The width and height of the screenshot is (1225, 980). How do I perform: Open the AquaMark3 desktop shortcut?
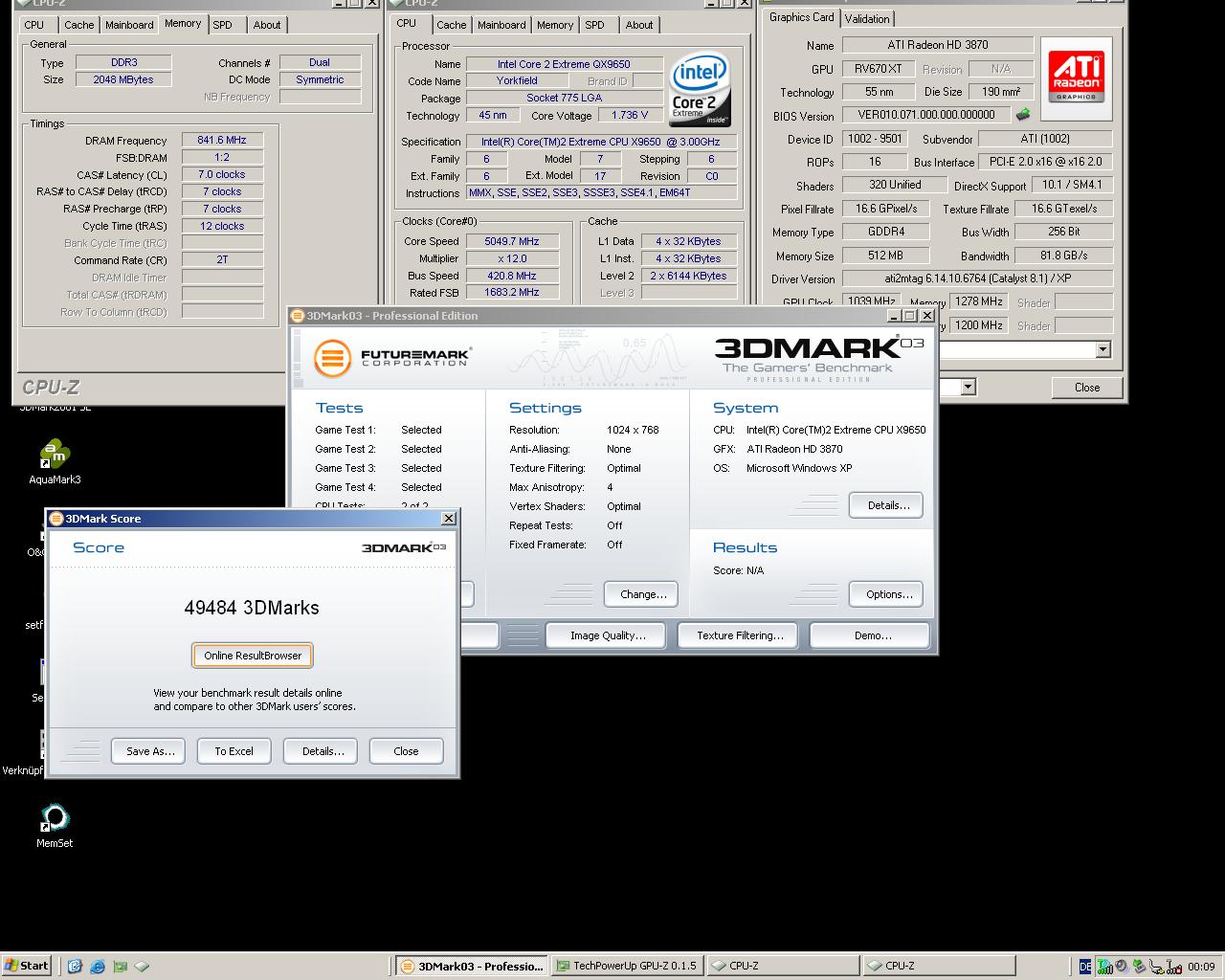pyautogui.click(x=55, y=462)
